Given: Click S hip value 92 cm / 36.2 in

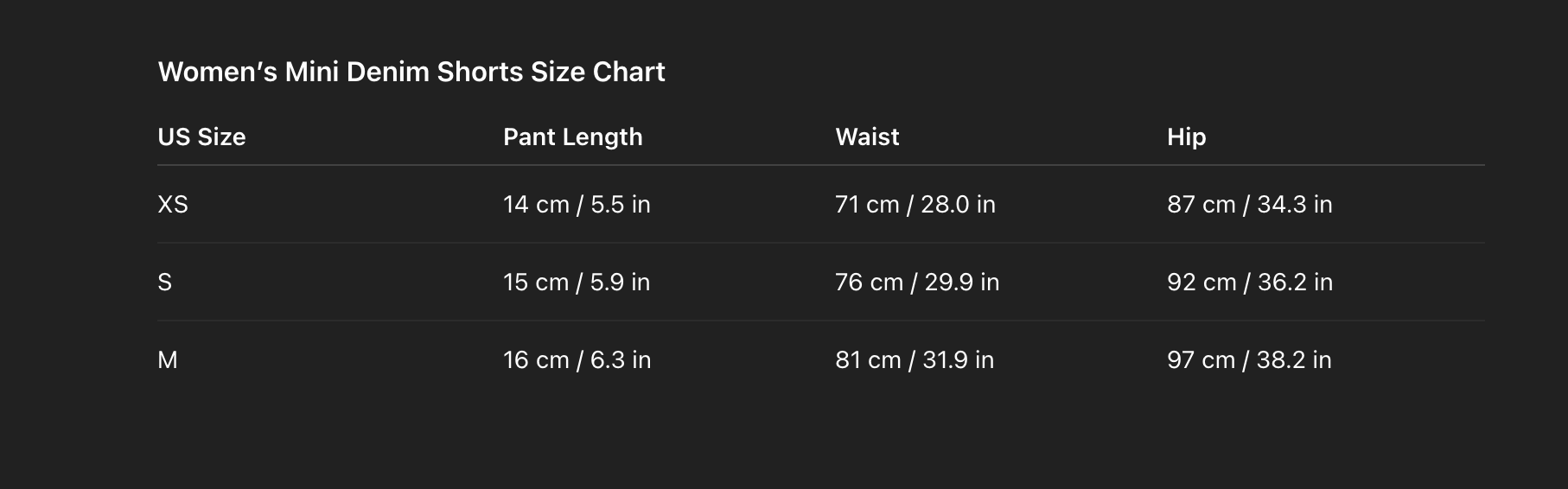Looking at the screenshot, I should click(1250, 282).
